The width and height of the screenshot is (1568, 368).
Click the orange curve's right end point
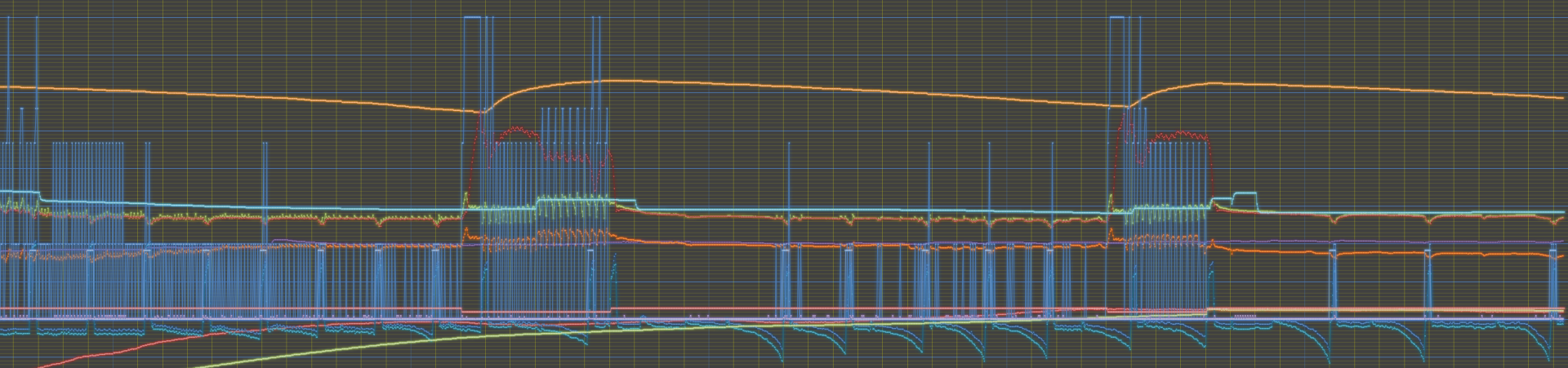(1562, 98)
